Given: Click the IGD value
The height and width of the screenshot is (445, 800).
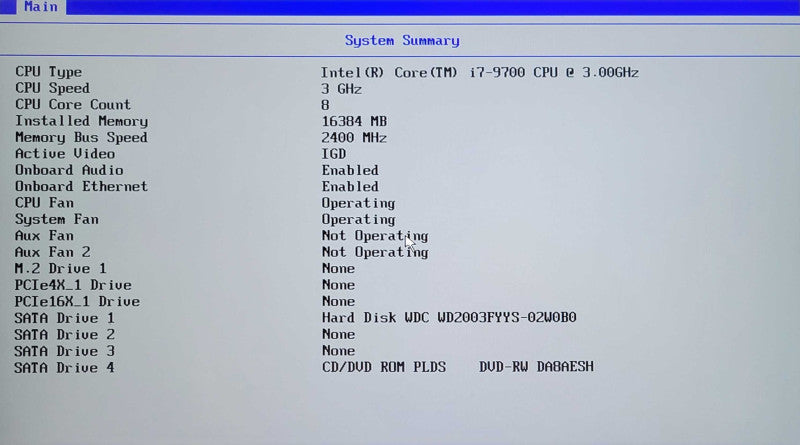Looking at the screenshot, I should tap(334, 154).
